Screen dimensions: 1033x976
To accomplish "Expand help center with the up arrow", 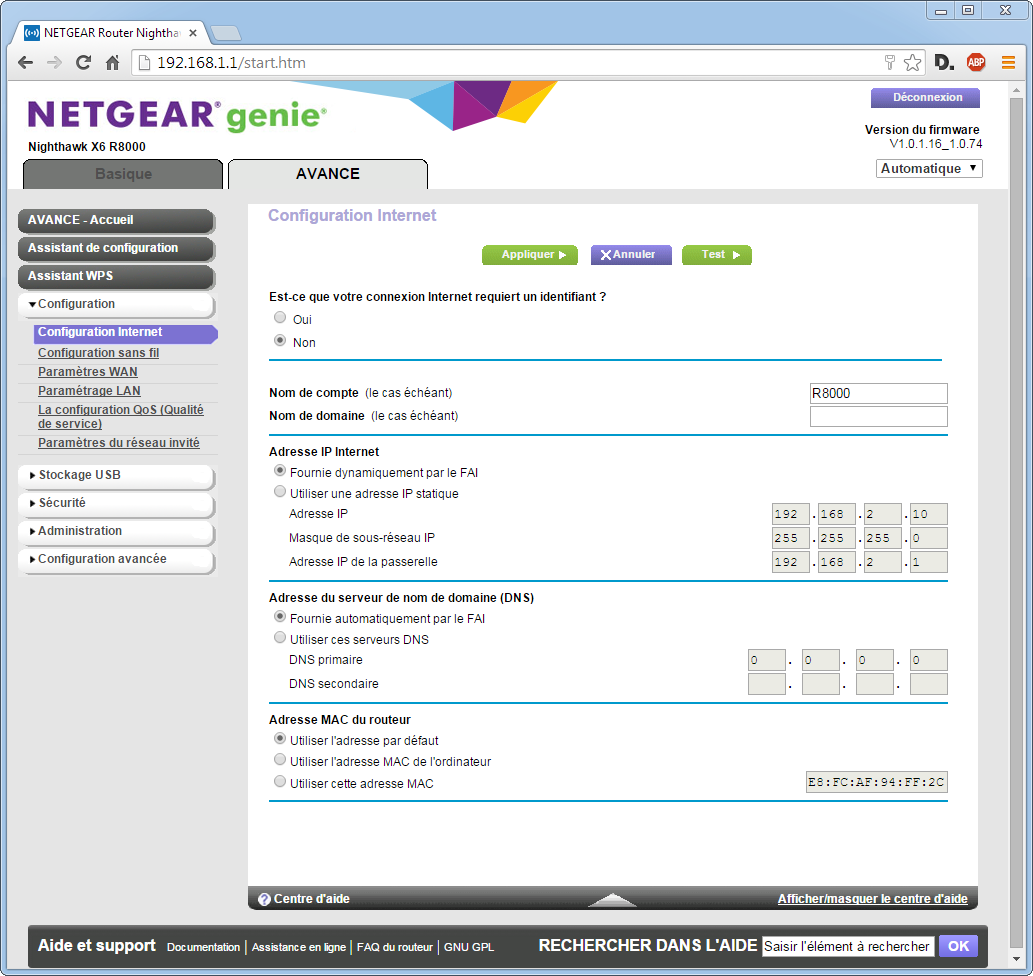I will 612,900.
